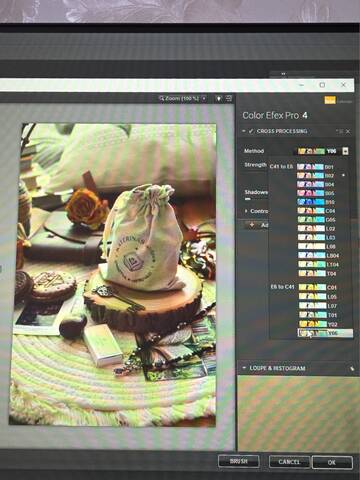Open the Cross Processing filter options menu icon
Screen dimensions: 360x480
tap(340, 131)
